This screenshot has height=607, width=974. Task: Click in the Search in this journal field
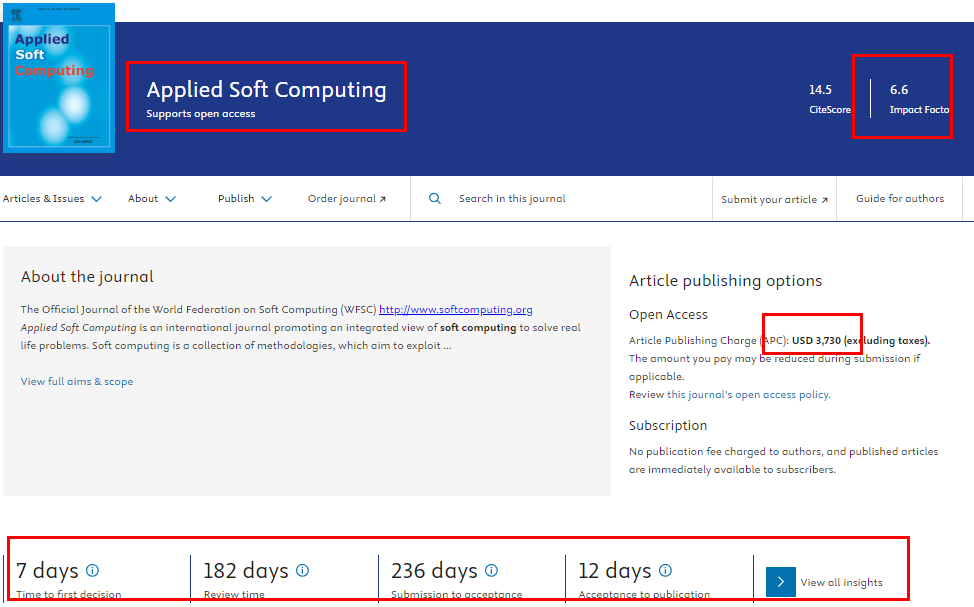[x=570, y=199]
